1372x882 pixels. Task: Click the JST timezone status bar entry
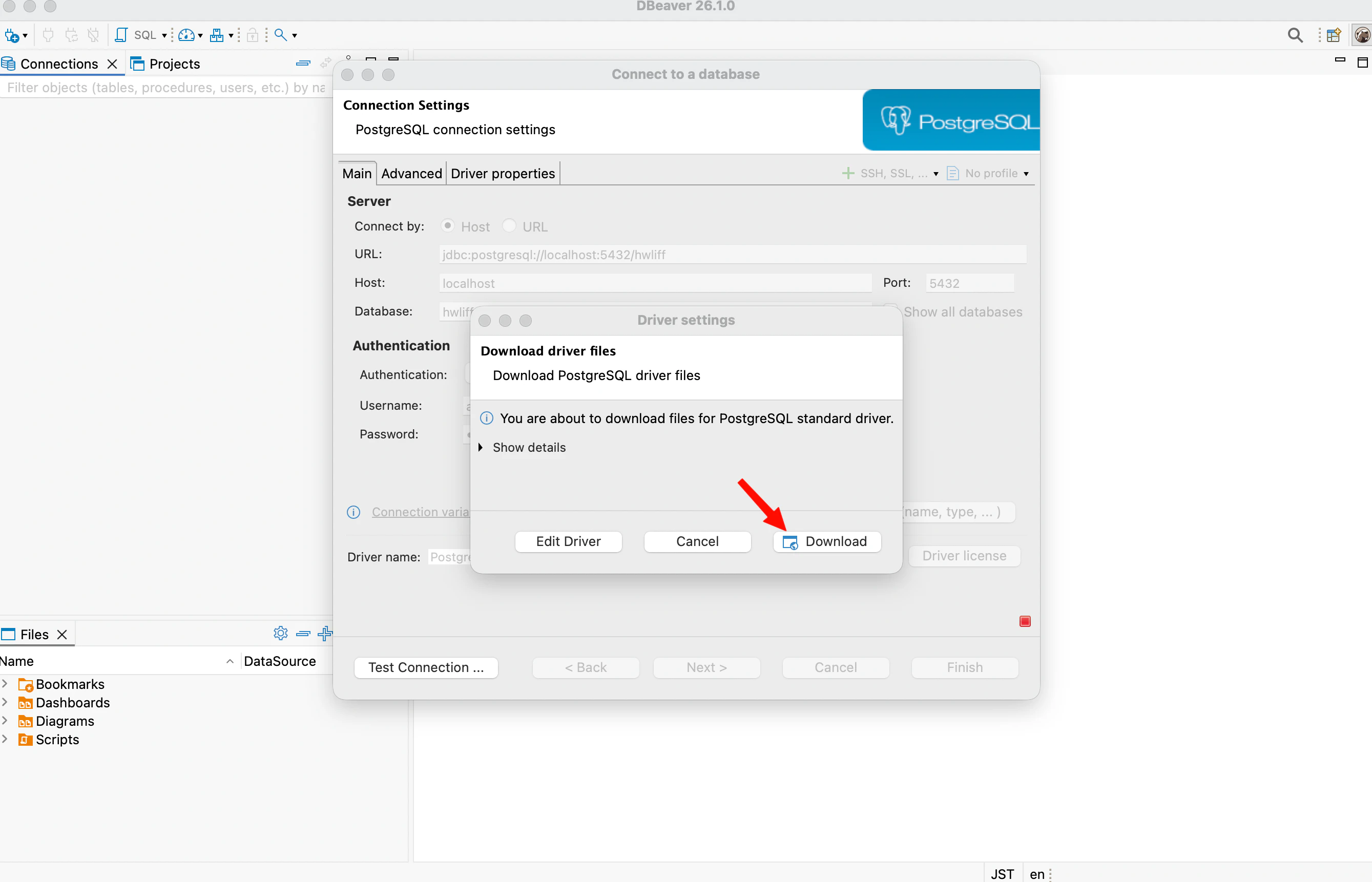(1003, 873)
